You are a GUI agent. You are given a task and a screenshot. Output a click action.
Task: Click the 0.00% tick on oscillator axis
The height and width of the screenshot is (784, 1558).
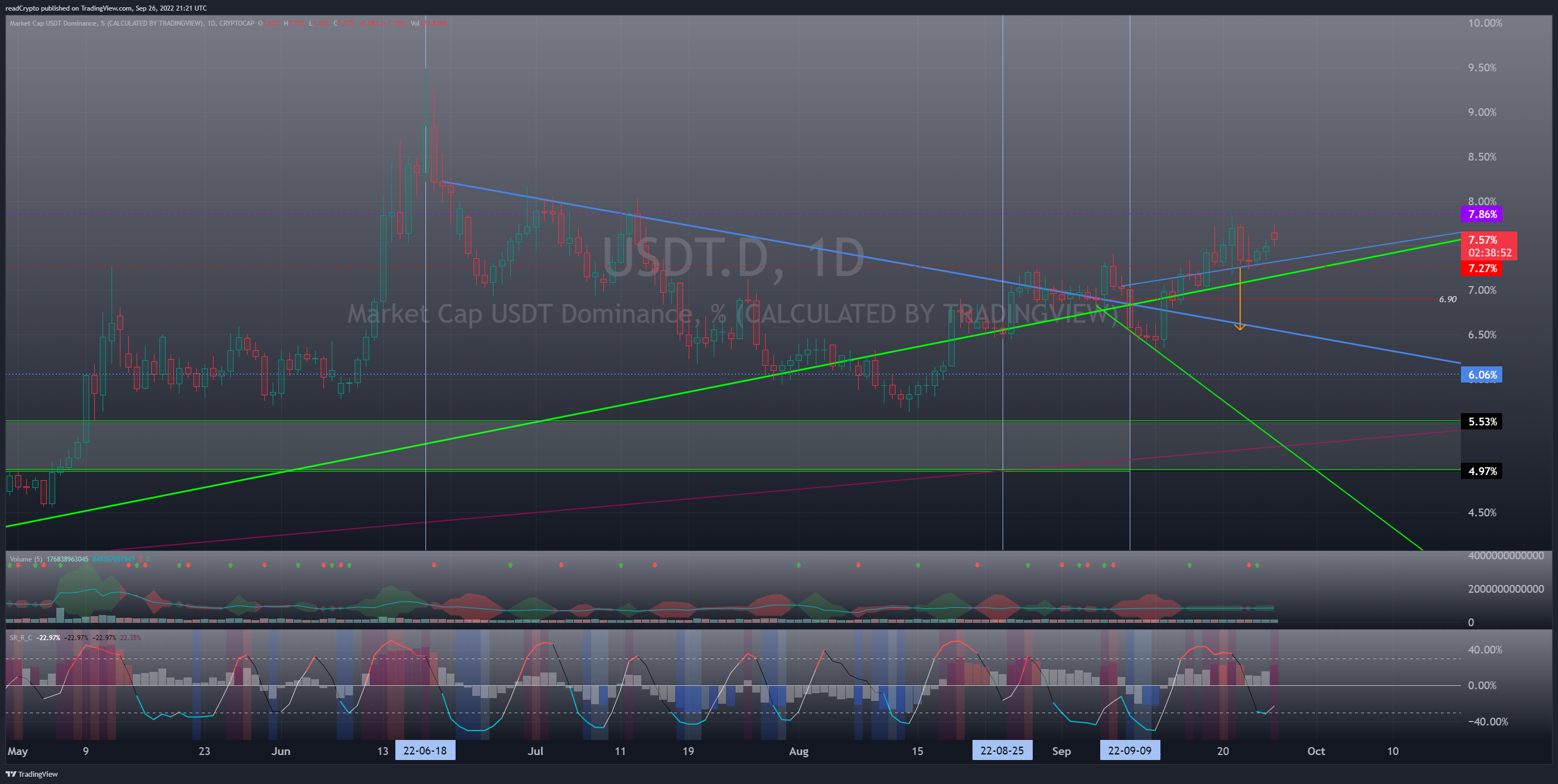[1482, 685]
